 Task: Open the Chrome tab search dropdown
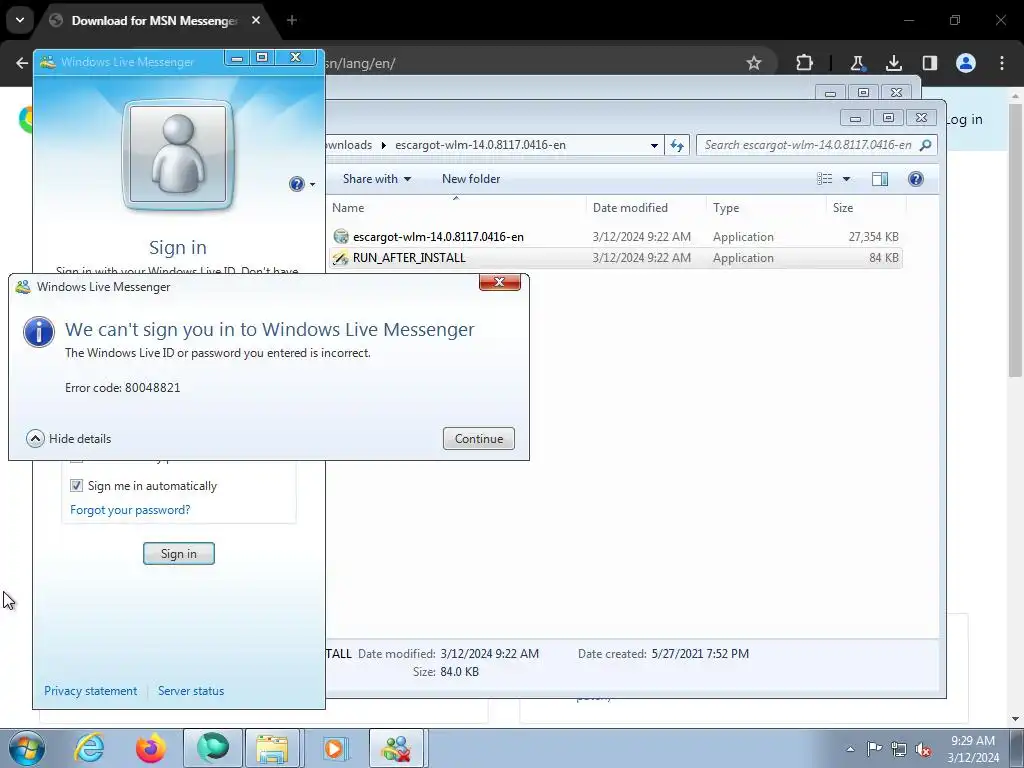tap(20, 20)
